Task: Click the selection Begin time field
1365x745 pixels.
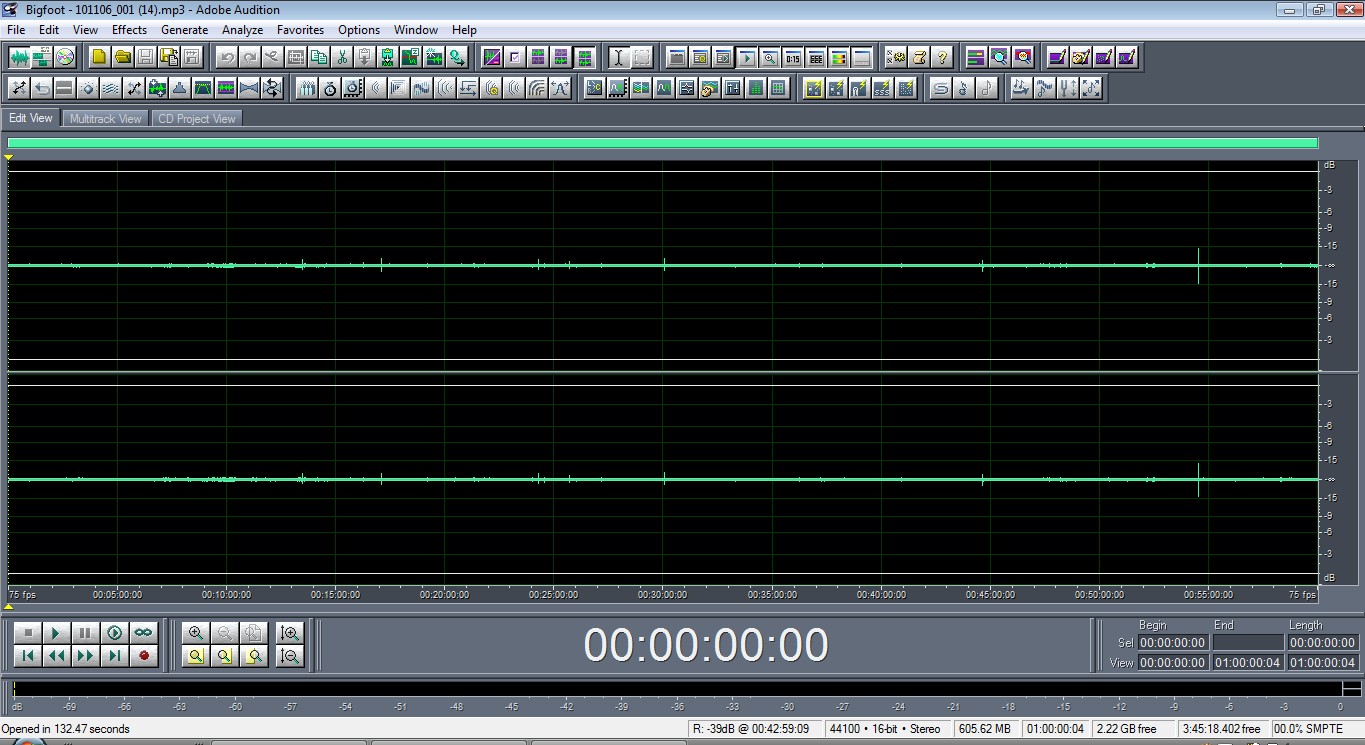Action: pos(1172,643)
